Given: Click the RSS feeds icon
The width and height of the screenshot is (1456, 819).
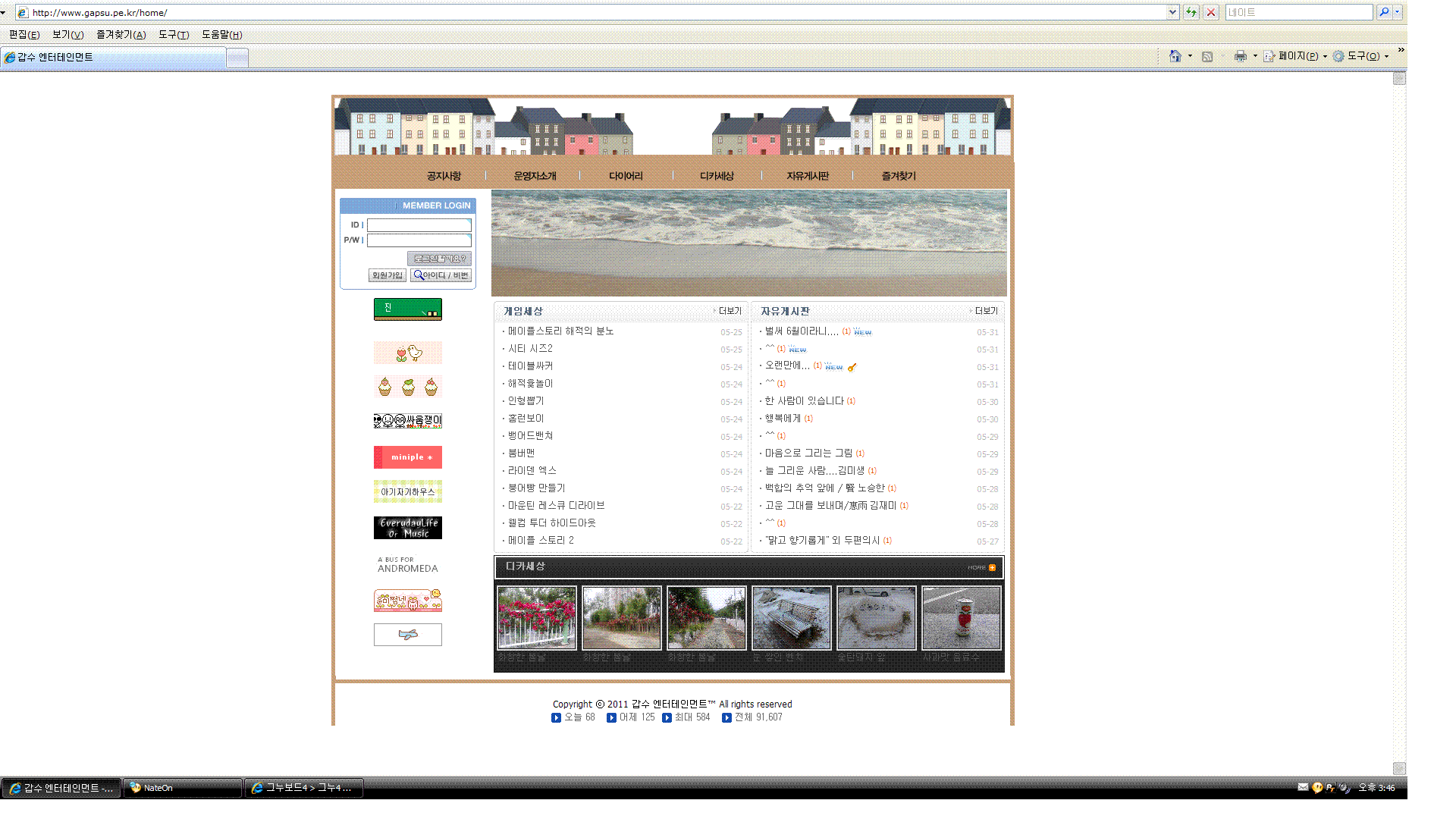Looking at the screenshot, I should 1207,56.
